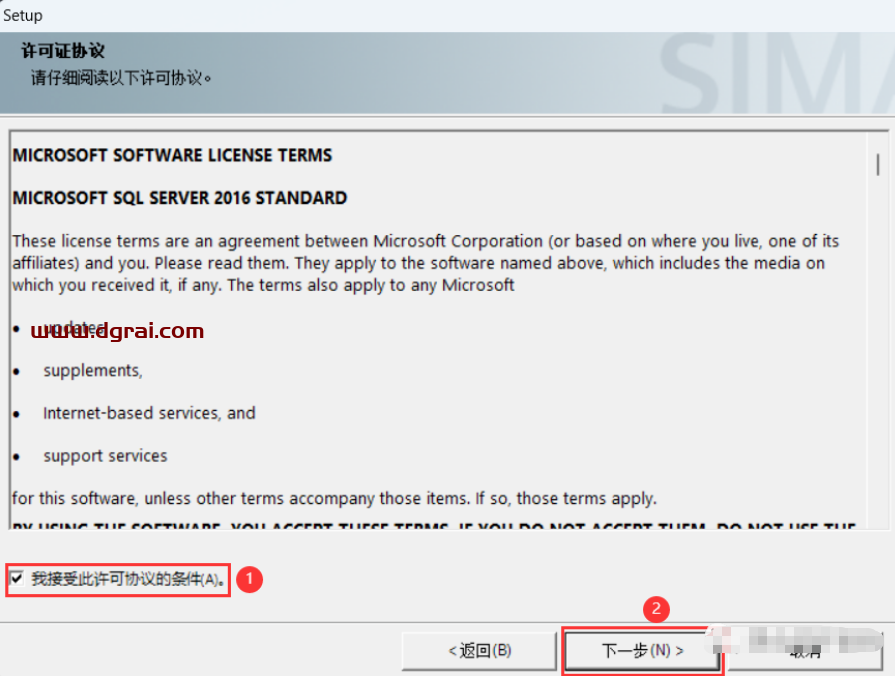Click the Setup window title text

23,15
